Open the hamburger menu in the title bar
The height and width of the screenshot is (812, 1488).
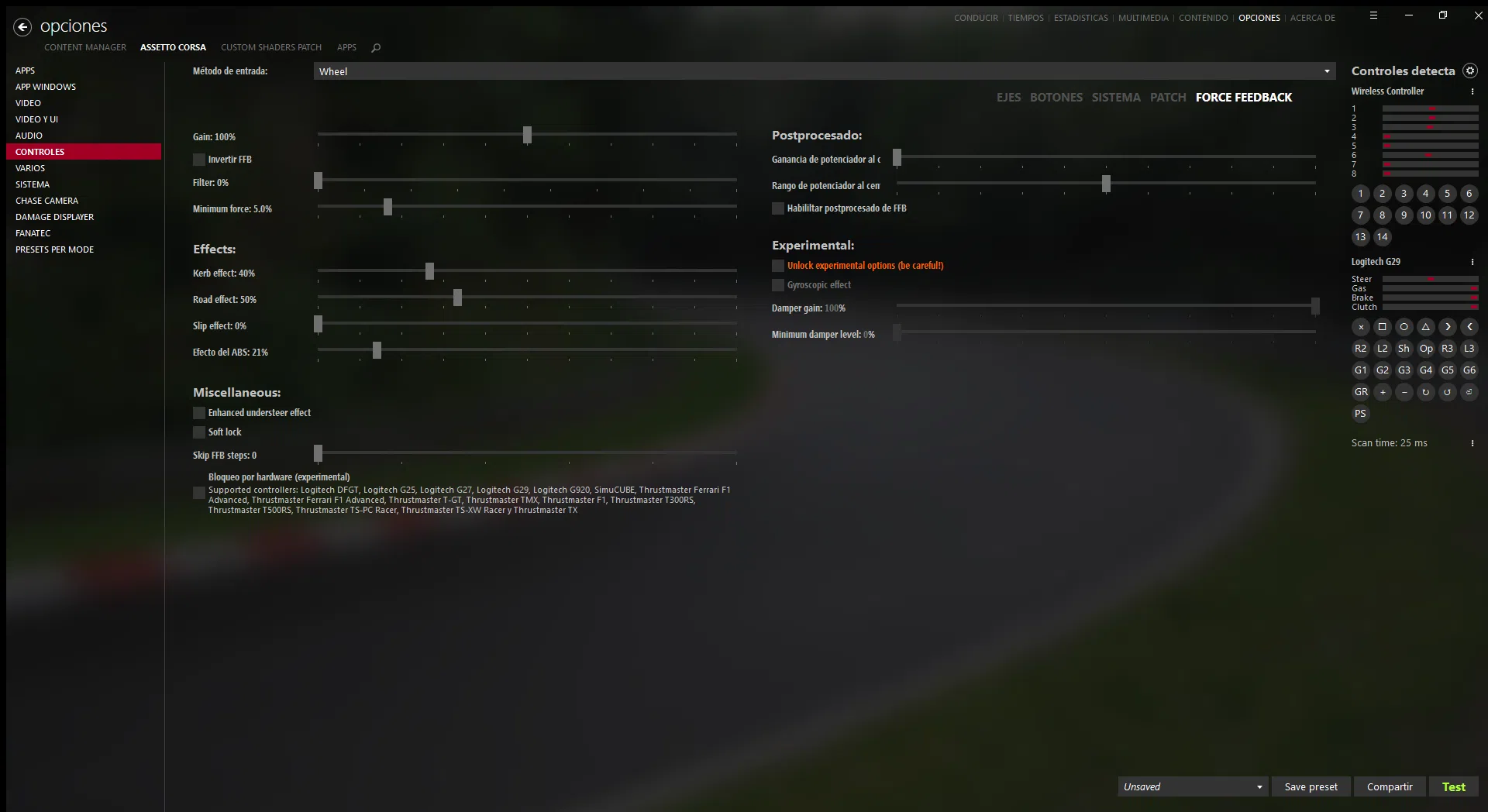[1373, 15]
